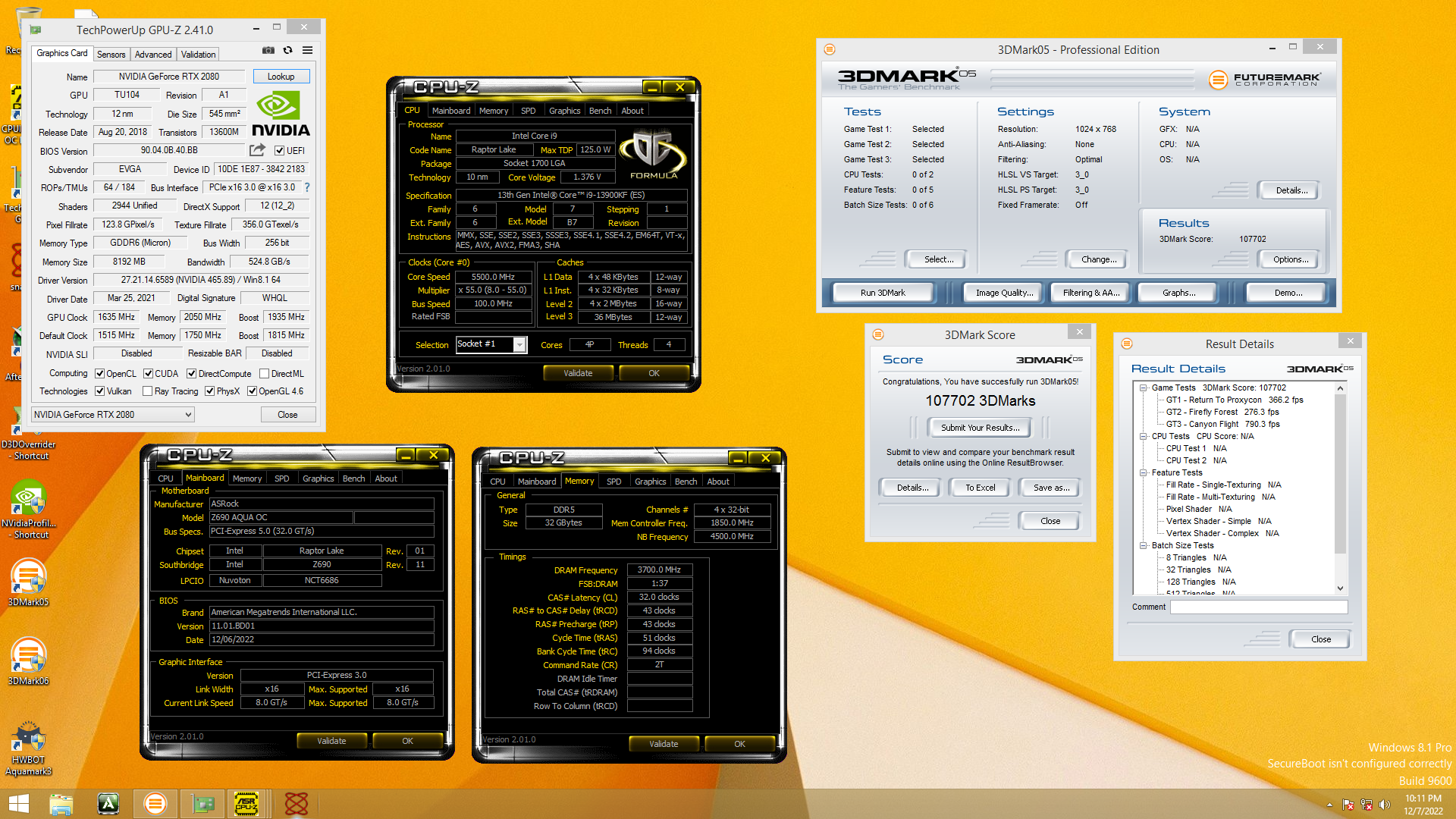Open File Explorer from the taskbar
This screenshot has width=1456, height=819.
(x=61, y=804)
